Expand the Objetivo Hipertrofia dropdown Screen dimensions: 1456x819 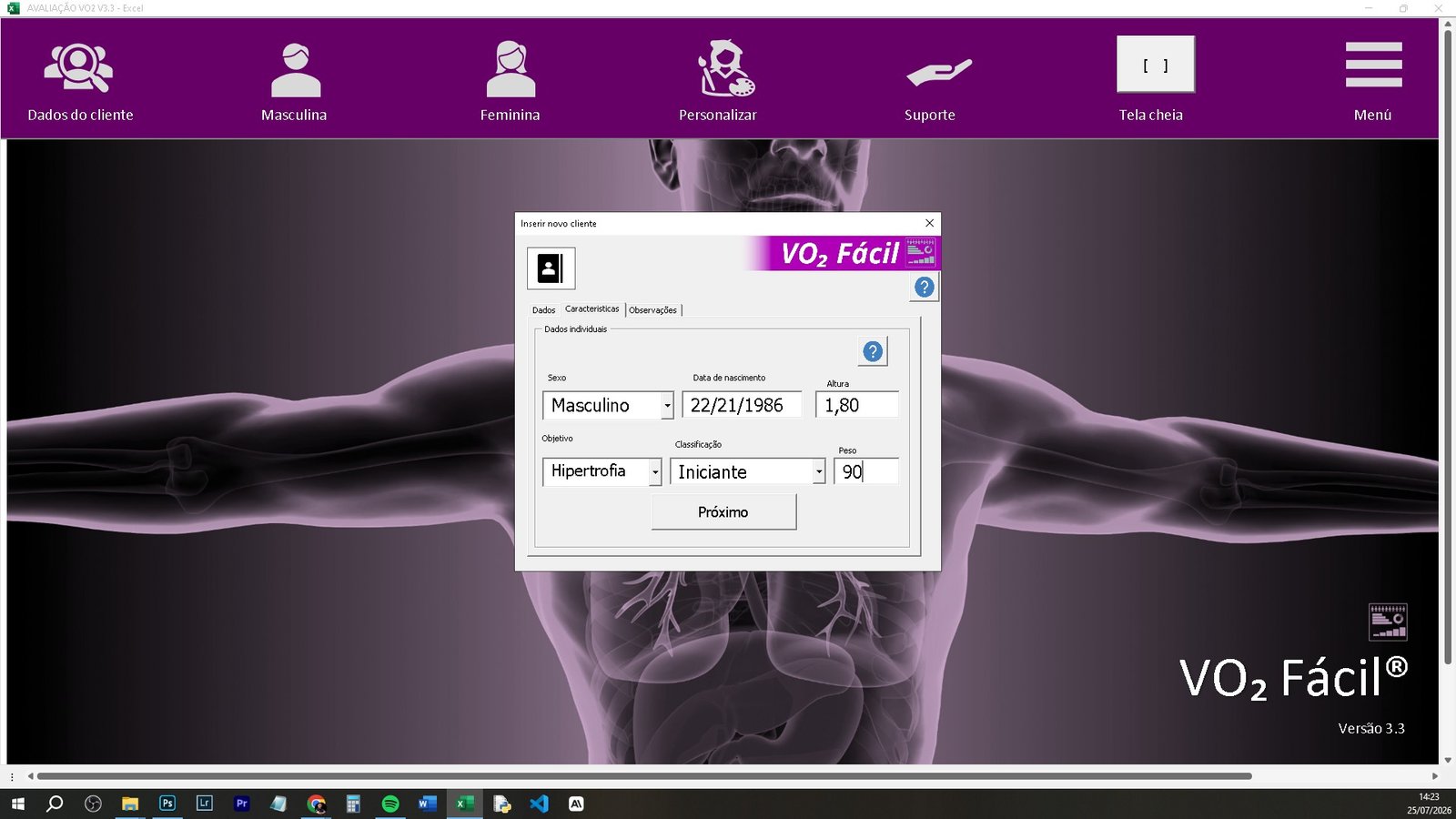pyautogui.click(x=654, y=471)
